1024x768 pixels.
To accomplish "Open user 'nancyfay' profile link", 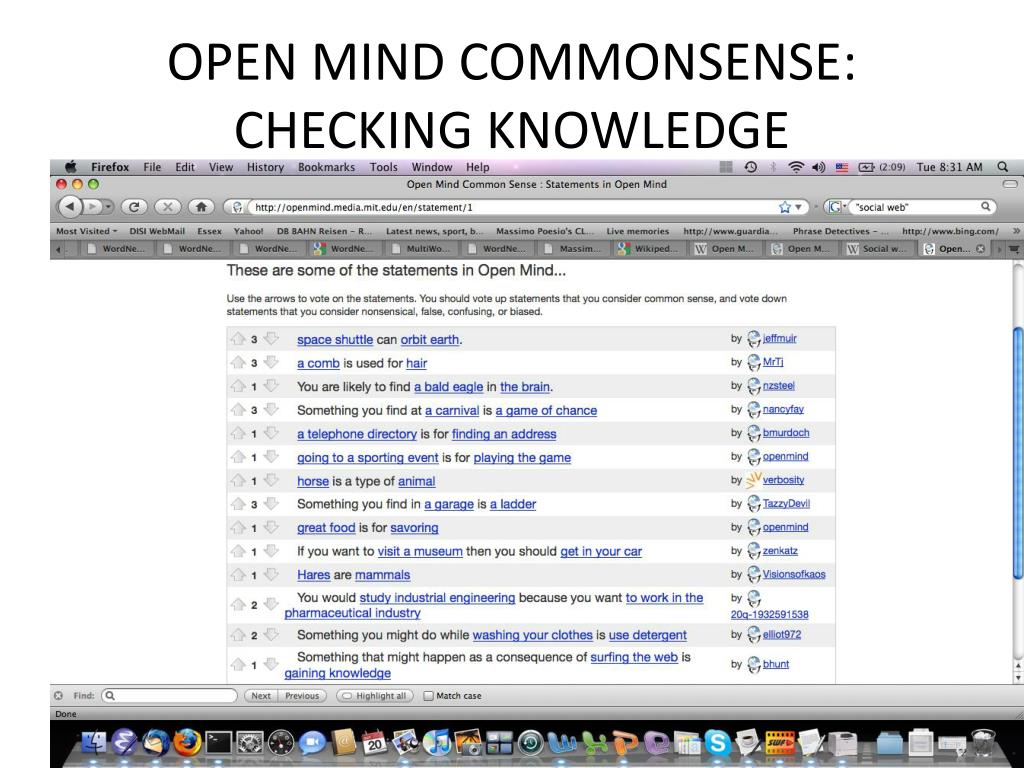I will [x=783, y=409].
